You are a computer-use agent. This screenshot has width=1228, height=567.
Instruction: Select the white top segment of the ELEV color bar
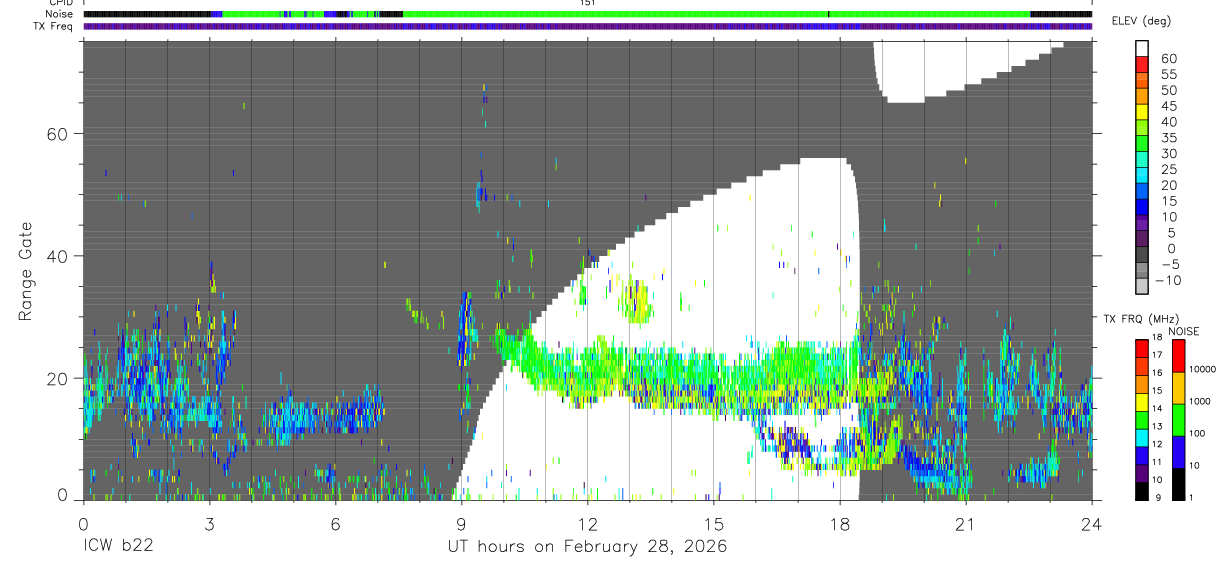pos(1143,48)
